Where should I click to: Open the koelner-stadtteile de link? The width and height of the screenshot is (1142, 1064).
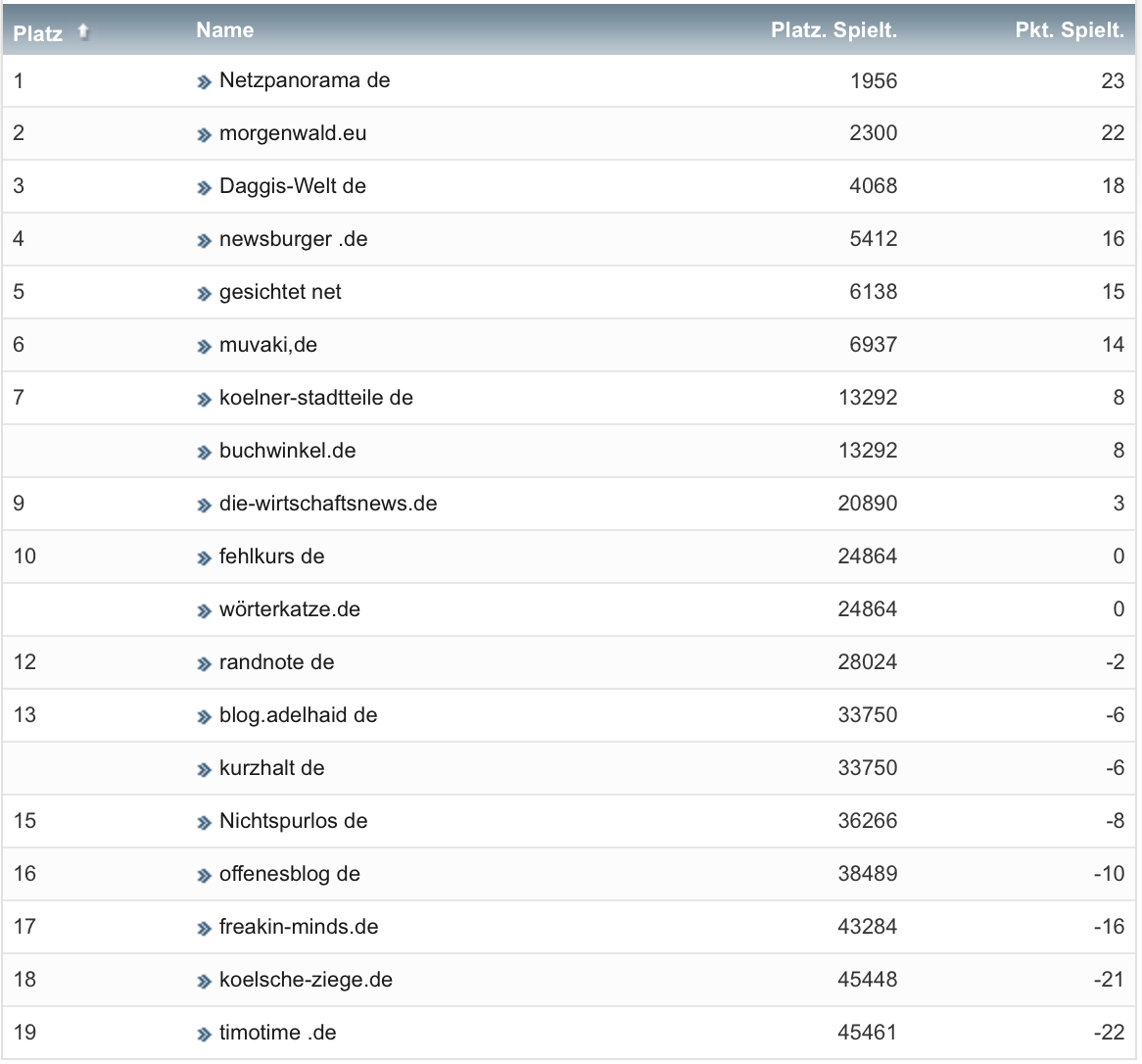[x=316, y=397]
